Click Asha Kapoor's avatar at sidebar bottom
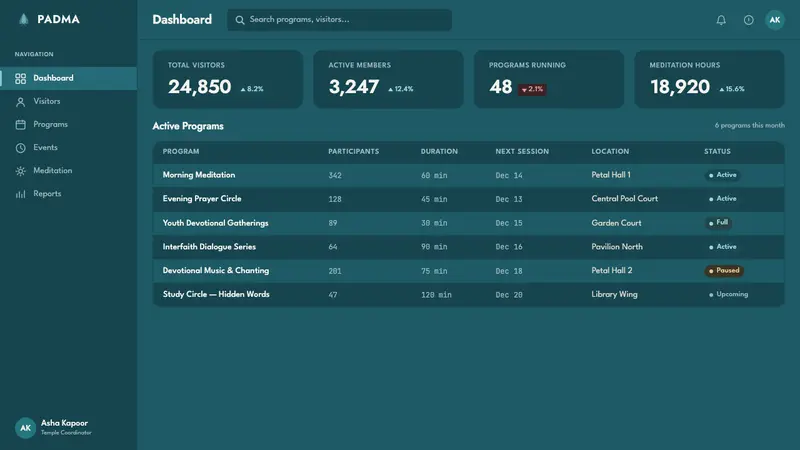 [x=25, y=428]
